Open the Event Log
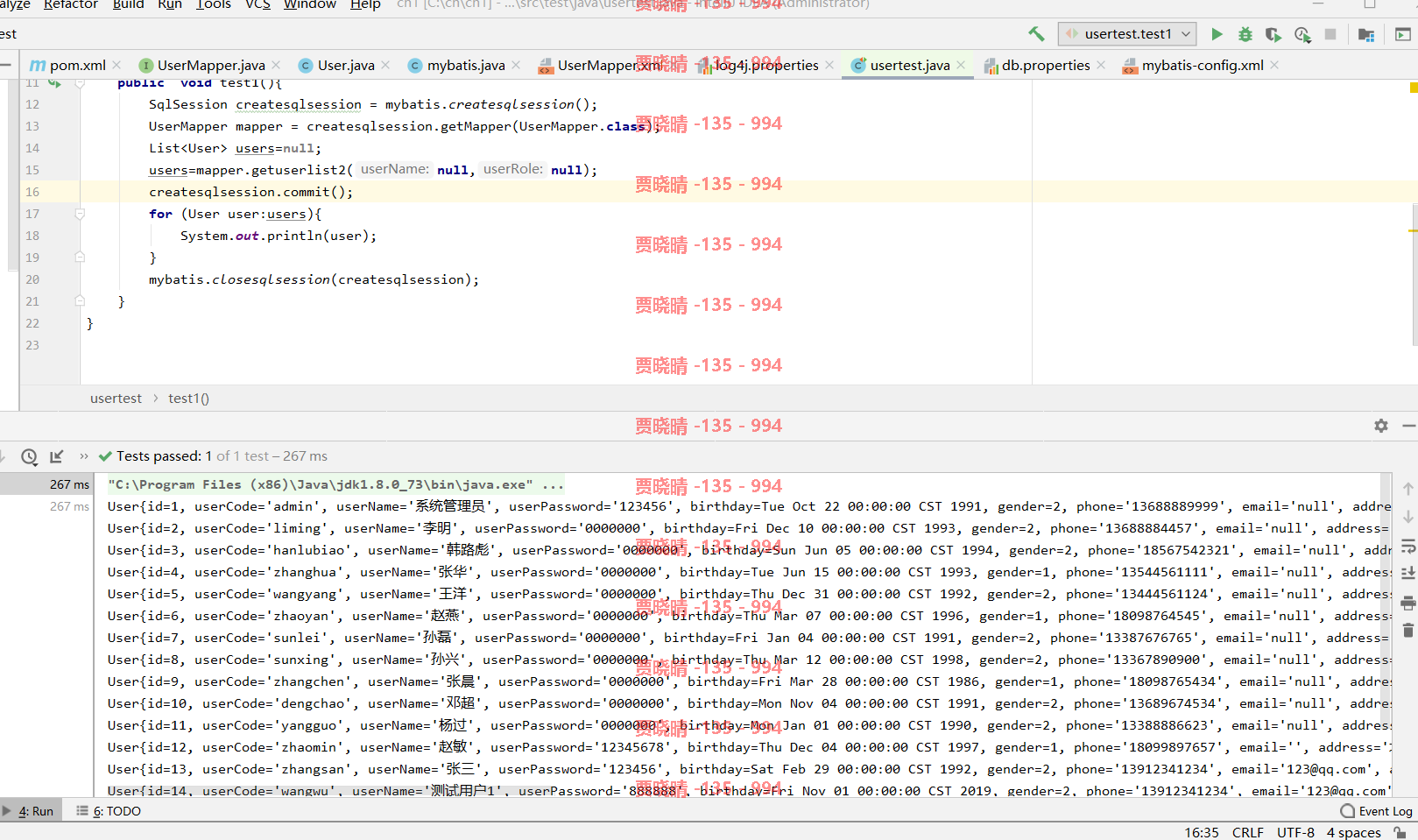The image size is (1418, 840). click(1376, 811)
